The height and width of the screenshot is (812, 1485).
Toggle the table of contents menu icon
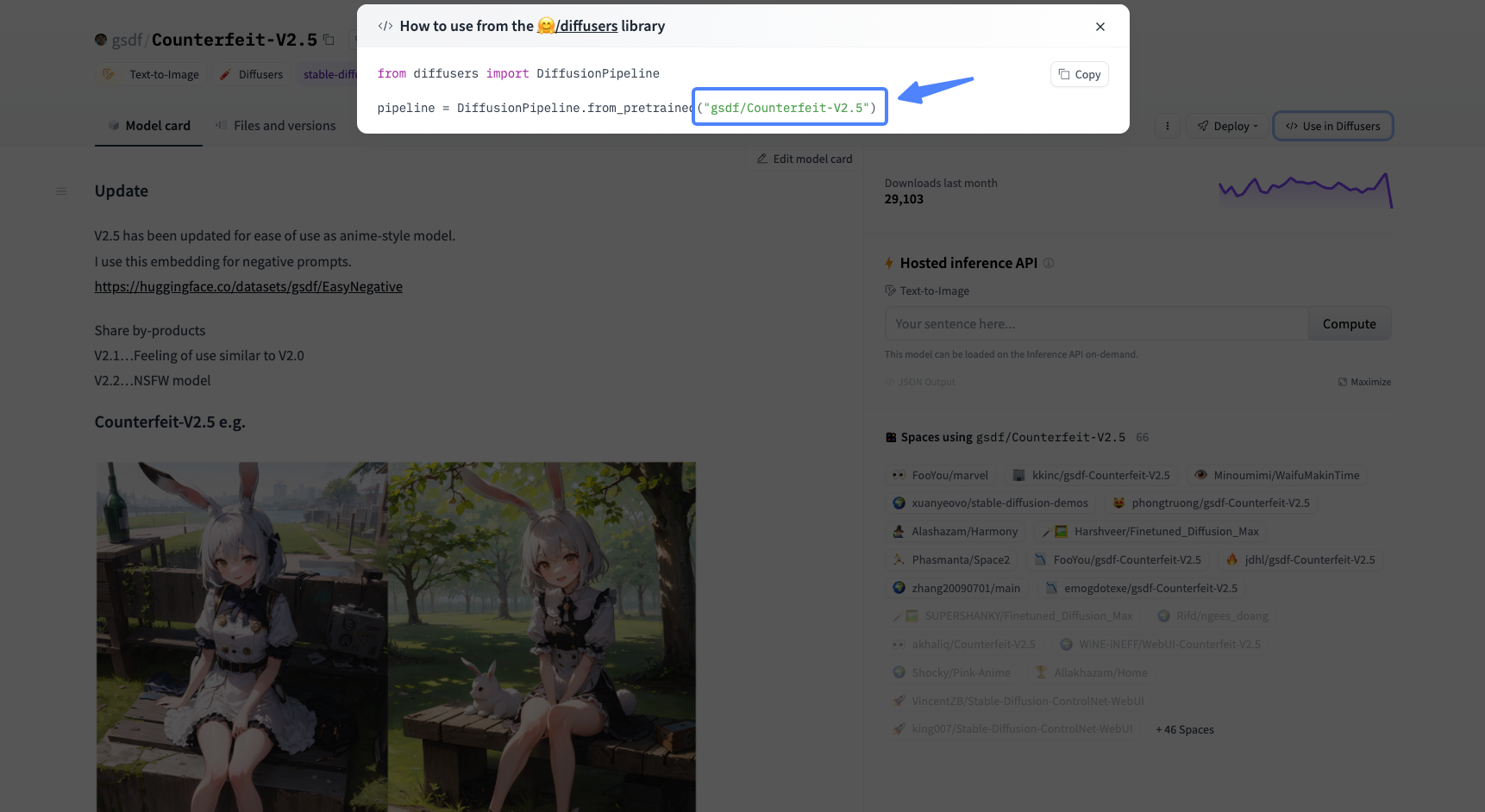(x=61, y=191)
